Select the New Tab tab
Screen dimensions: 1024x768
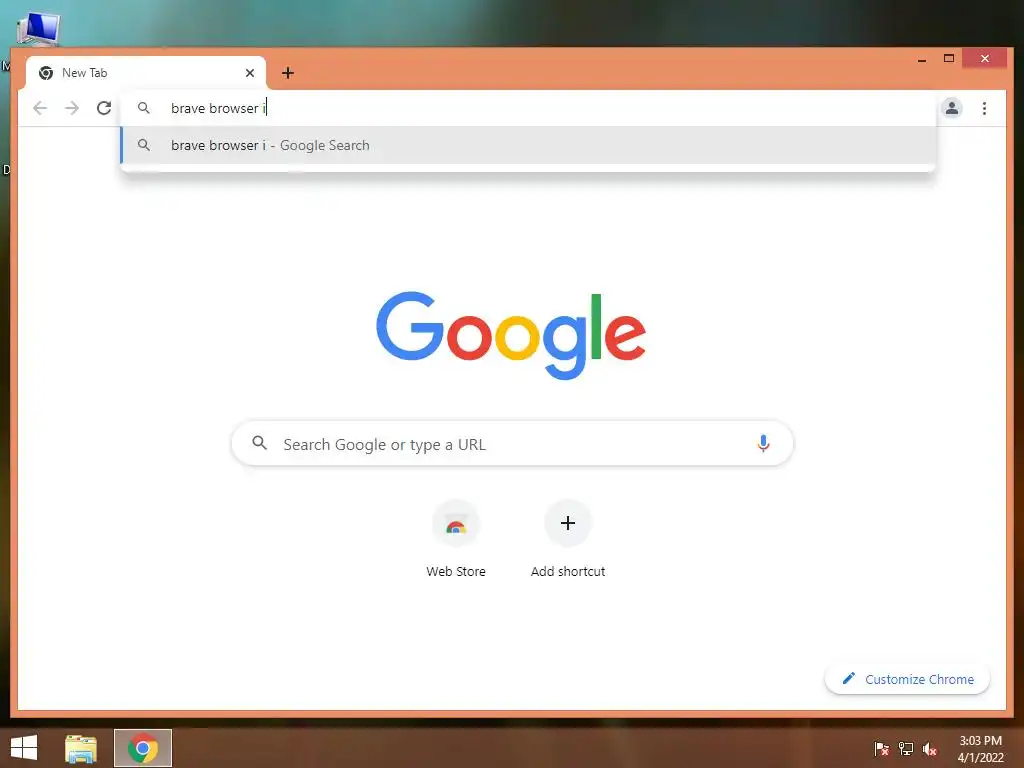click(146, 72)
